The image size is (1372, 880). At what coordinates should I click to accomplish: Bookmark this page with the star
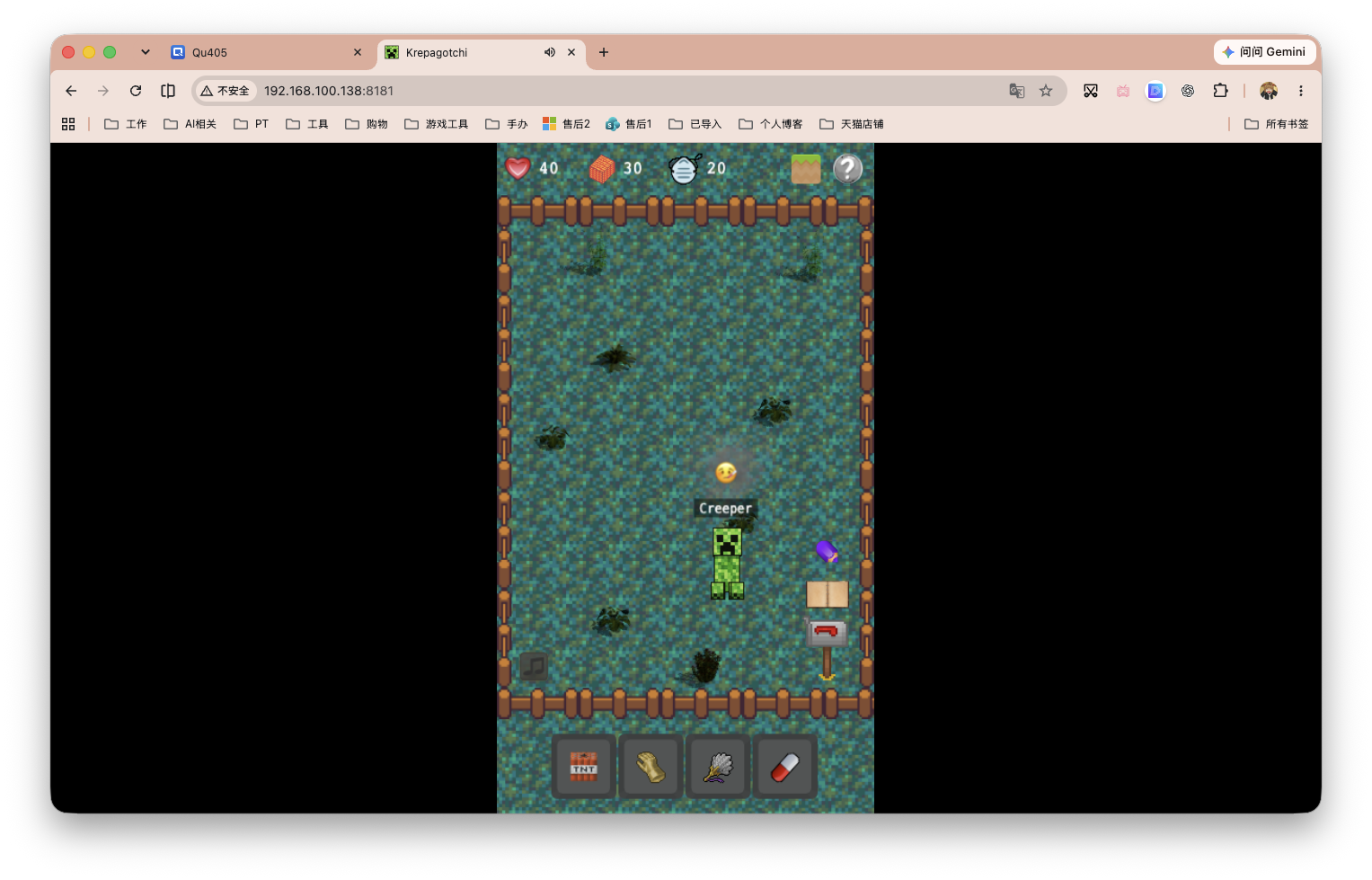click(x=1046, y=91)
